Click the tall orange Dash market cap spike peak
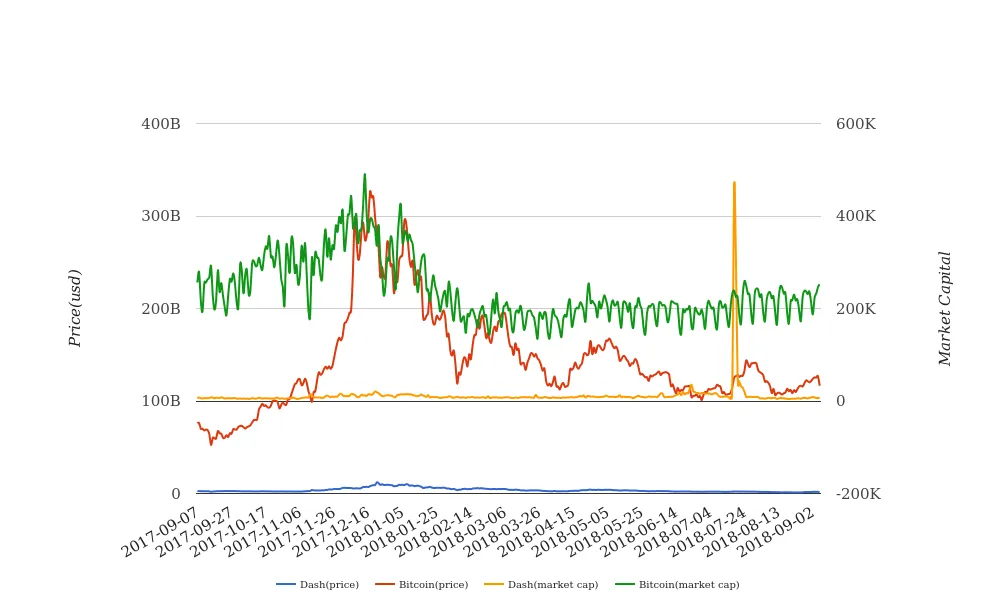This screenshot has height=616, width=1008. point(734,183)
